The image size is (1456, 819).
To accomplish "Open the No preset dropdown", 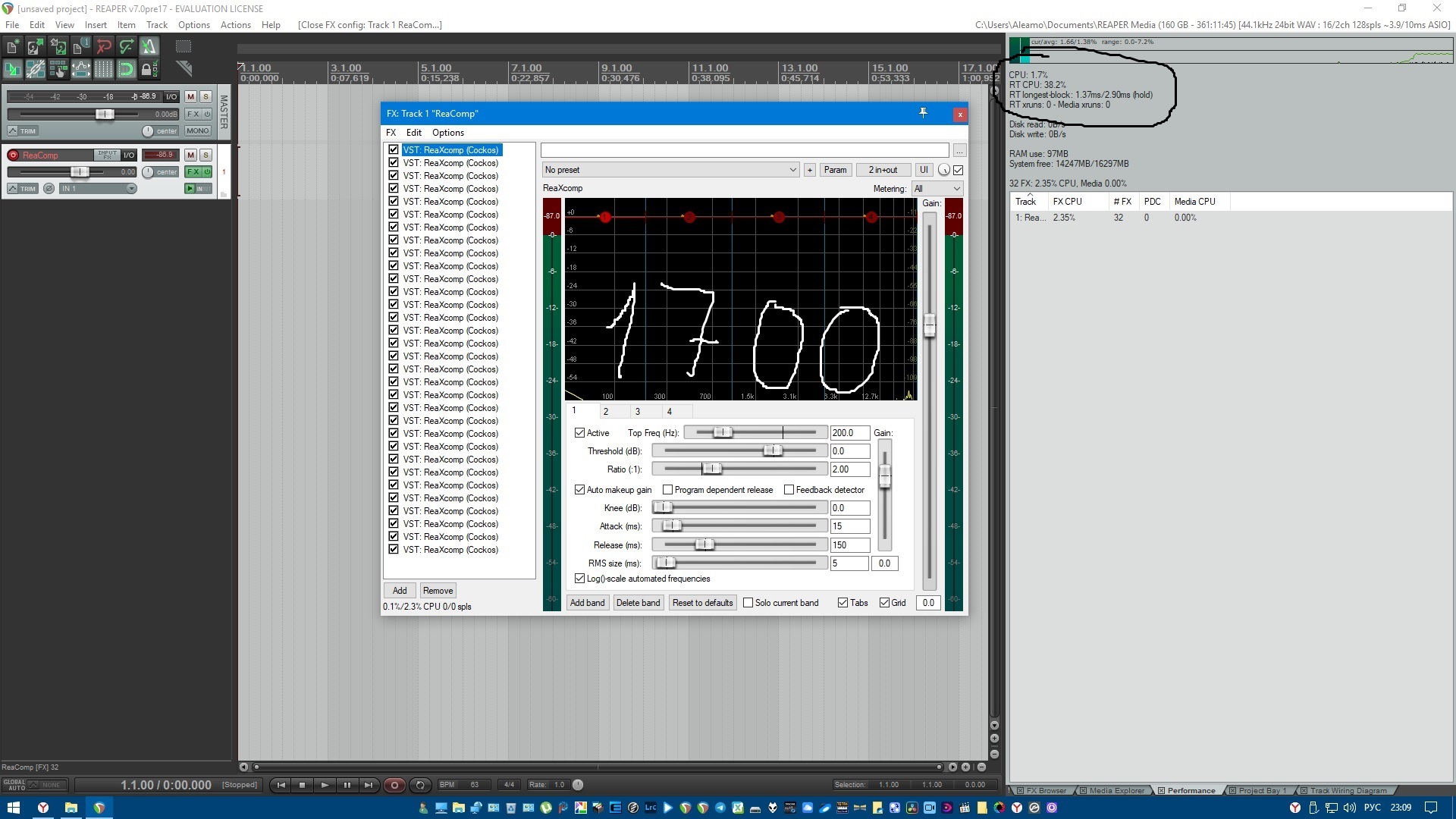I will click(x=670, y=170).
